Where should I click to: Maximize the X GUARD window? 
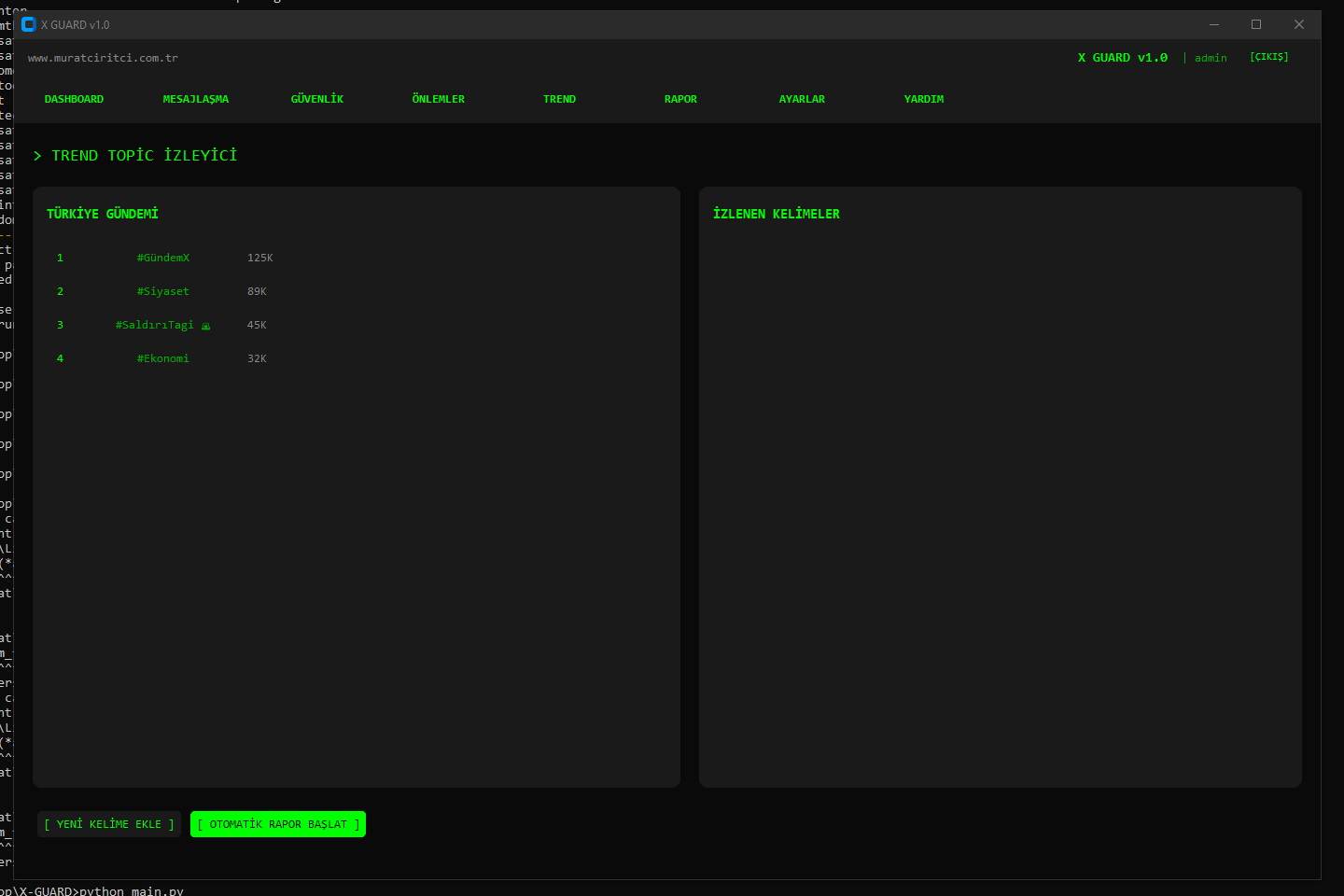coord(1256,24)
